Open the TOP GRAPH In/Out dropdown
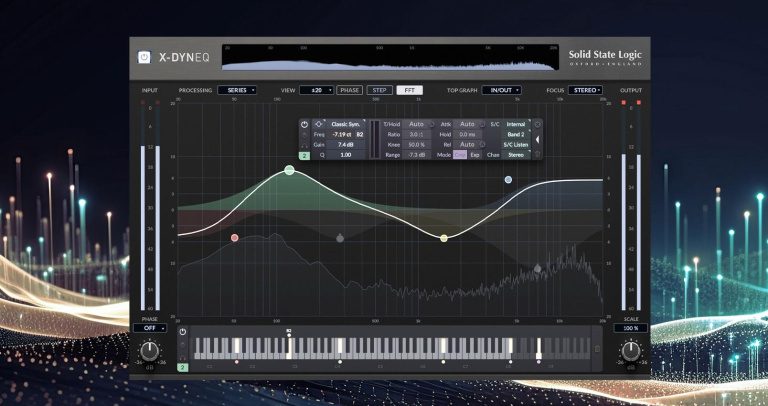This screenshot has height=406, width=768. 502,90
